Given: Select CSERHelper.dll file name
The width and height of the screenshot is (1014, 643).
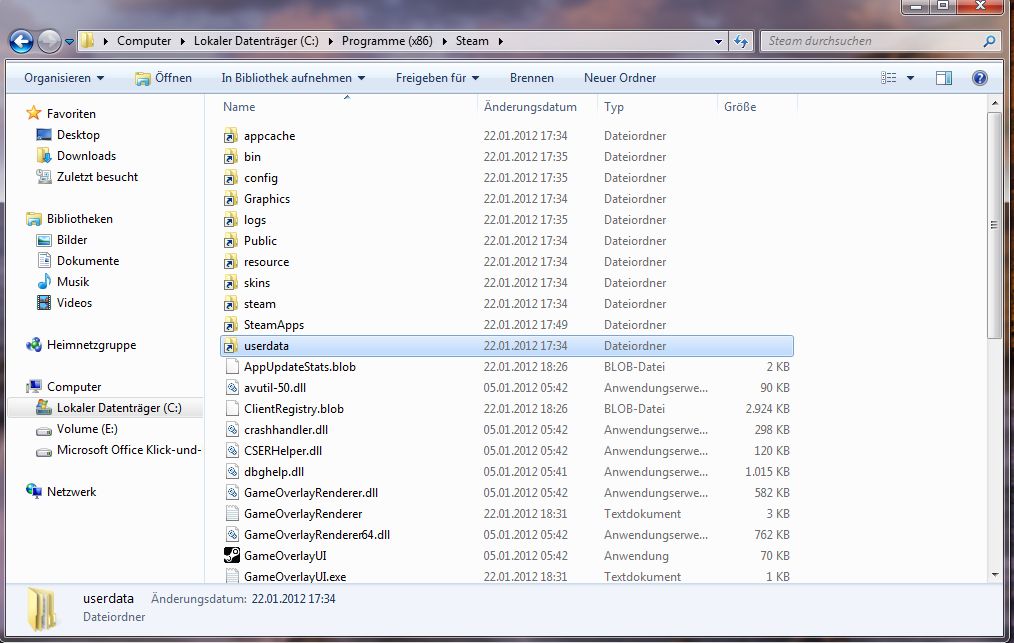Looking at the screenshot, I should pyautogui.click(x=283, y=451).
